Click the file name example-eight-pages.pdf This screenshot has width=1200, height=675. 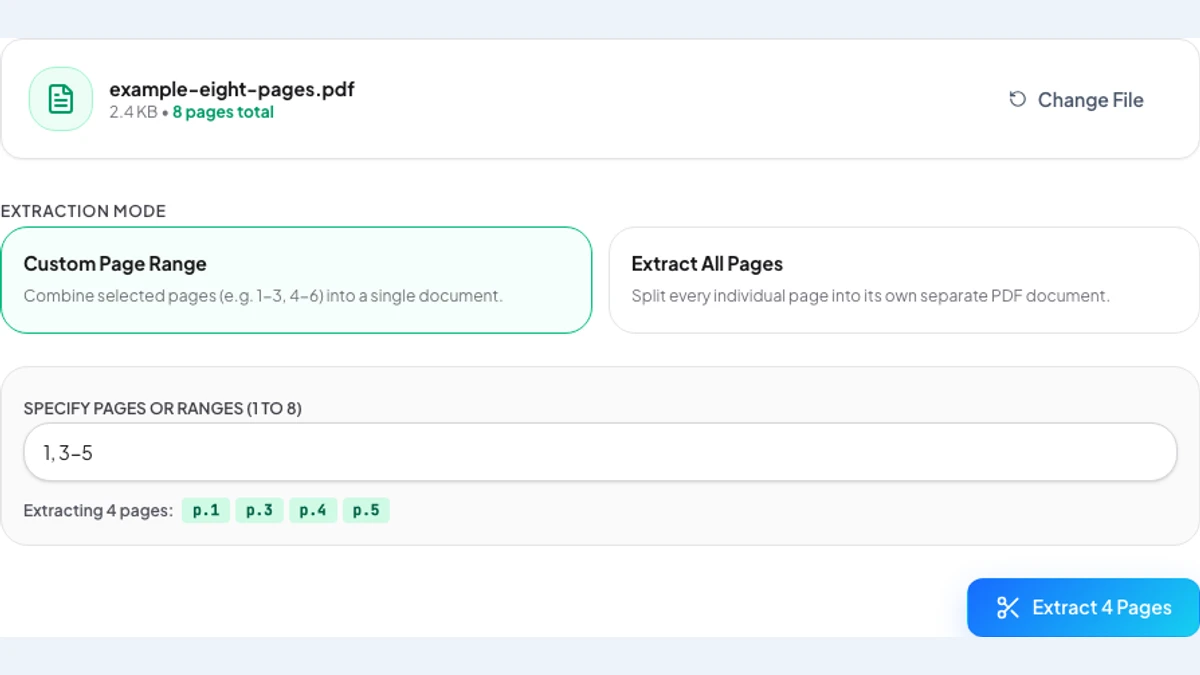232,89
